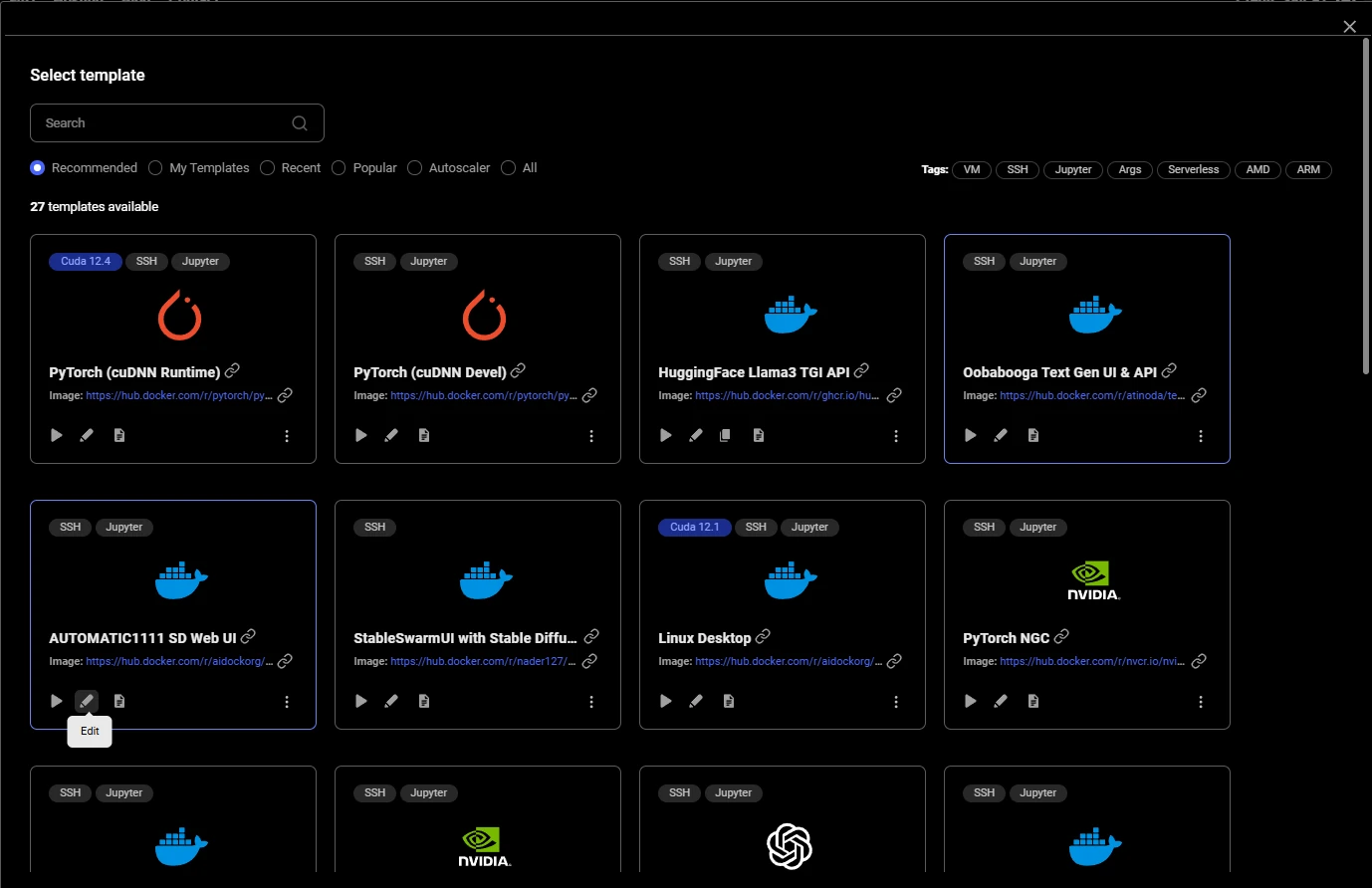Toggle the Serverless tag filter
The height and width of the screenshot is (888, 1372).
[1194, 170]
